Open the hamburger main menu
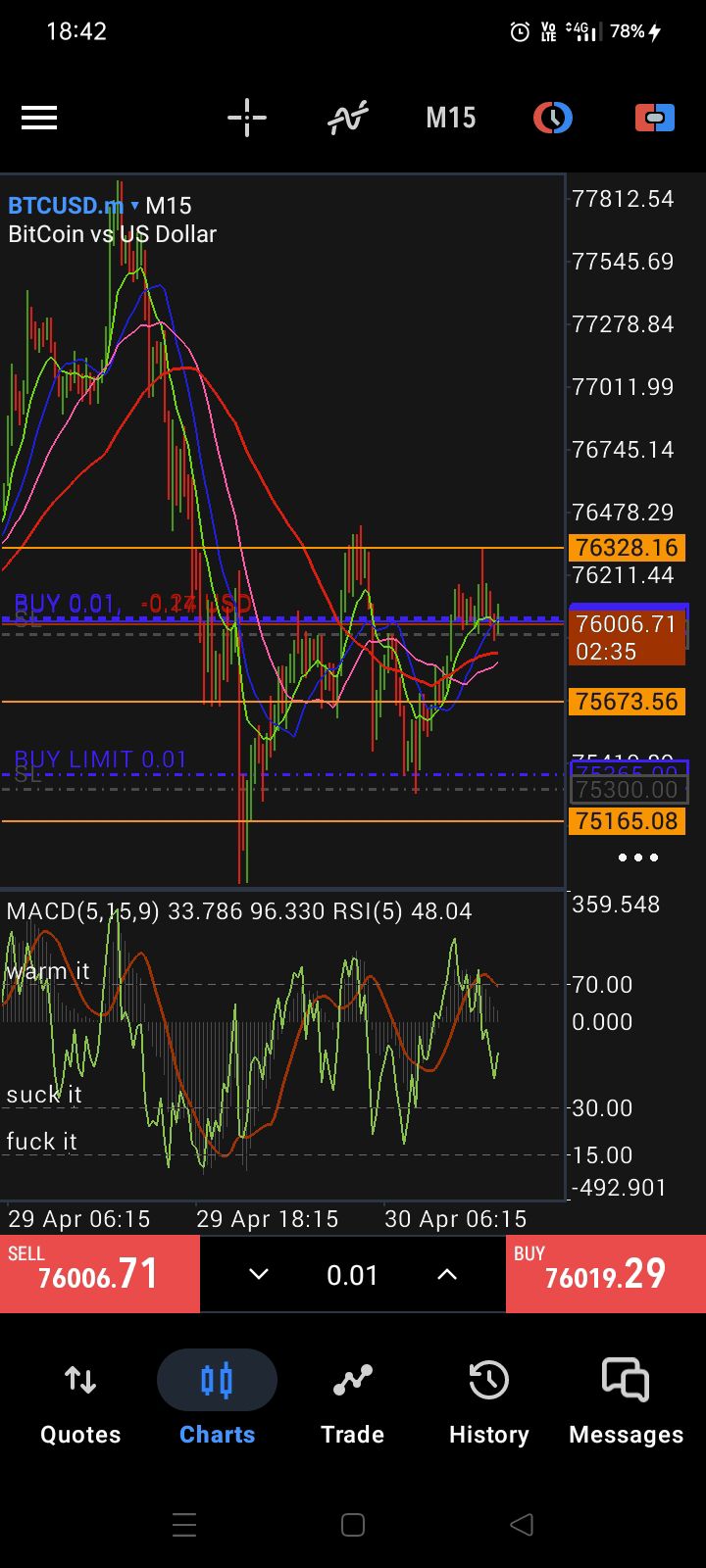 39,119
